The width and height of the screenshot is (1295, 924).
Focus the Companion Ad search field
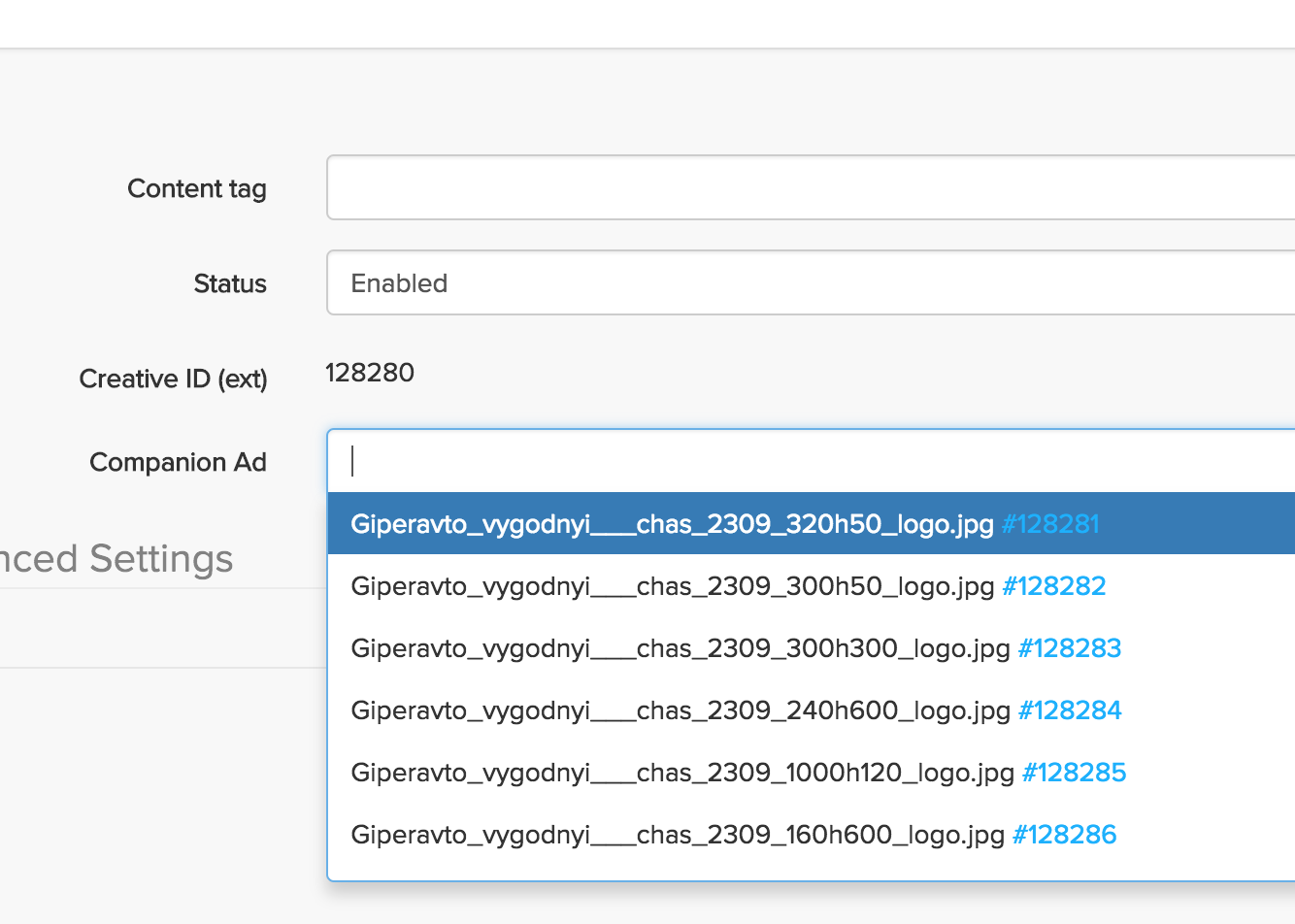coord(811,461)
